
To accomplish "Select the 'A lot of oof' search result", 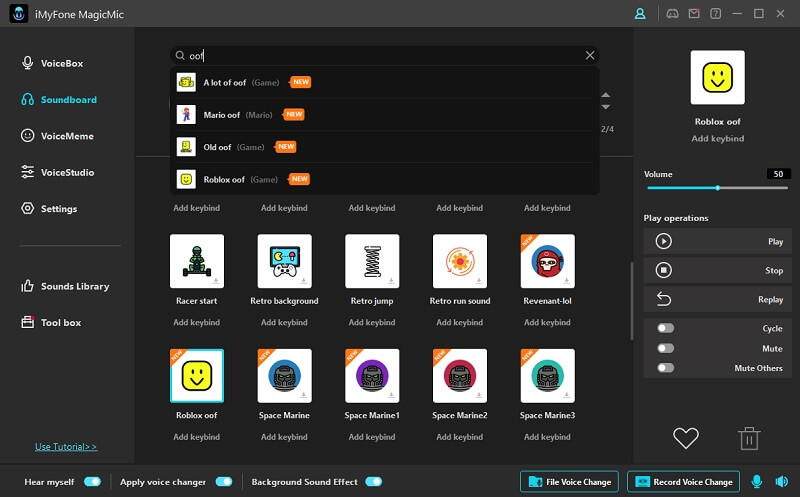I will pos(384,82).
